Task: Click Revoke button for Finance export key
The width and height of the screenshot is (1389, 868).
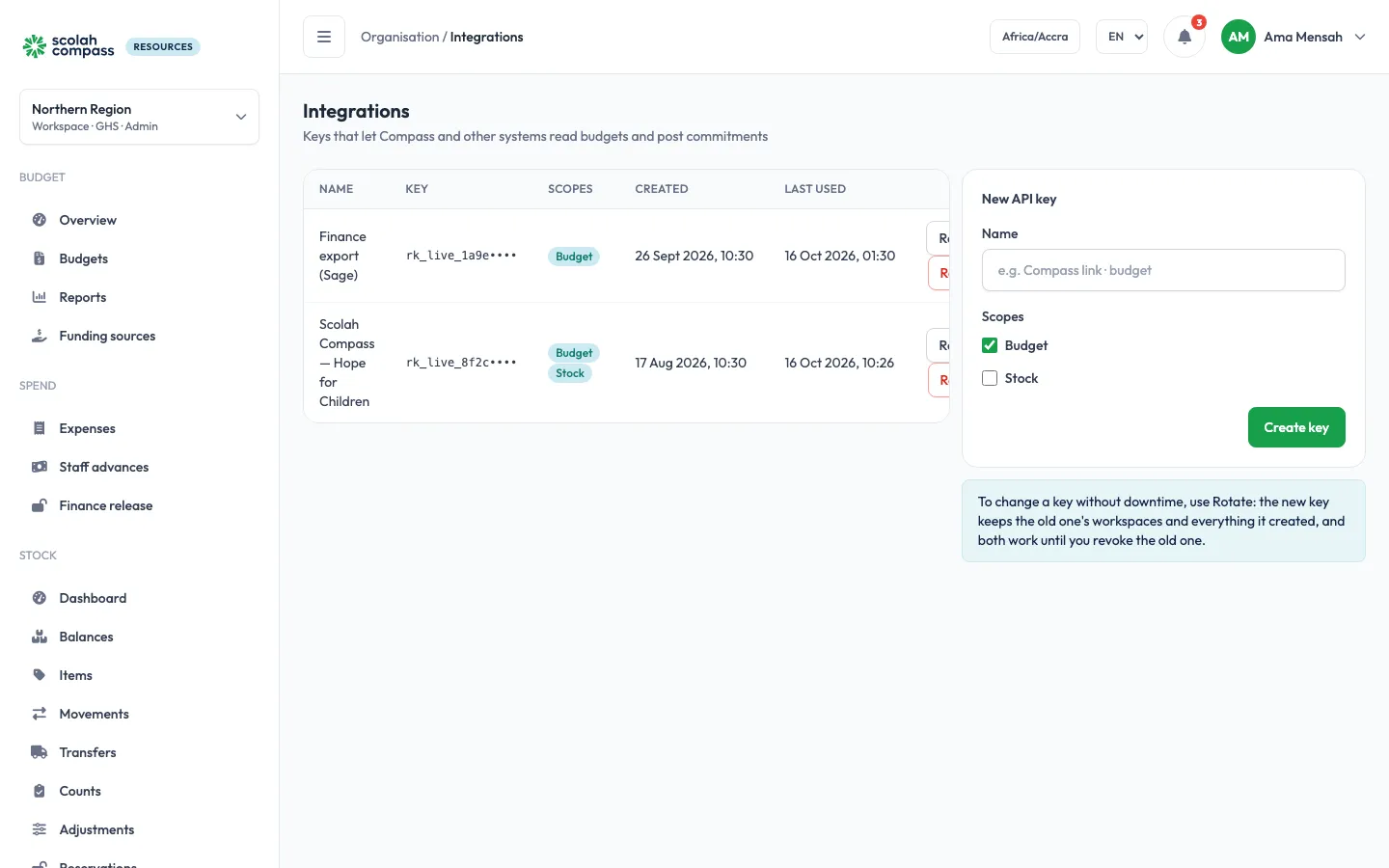Action: click(x=939, y=273)
